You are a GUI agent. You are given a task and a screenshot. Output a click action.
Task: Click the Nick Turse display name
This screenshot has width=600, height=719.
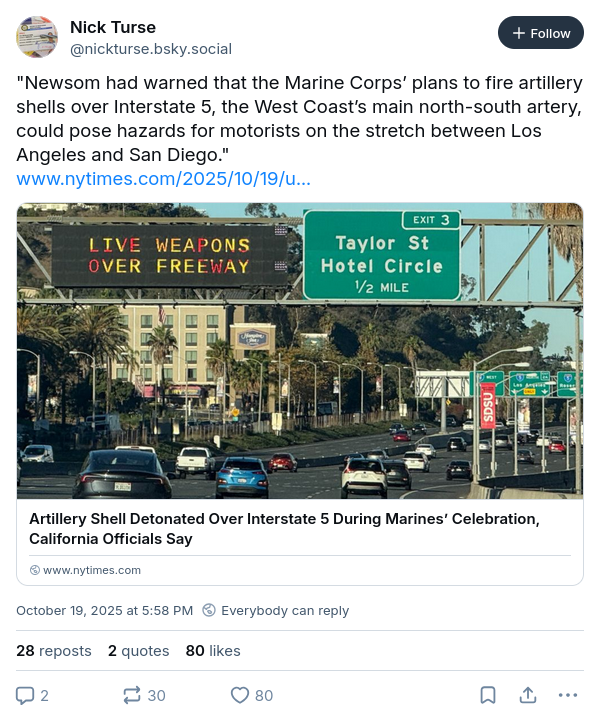113,26
